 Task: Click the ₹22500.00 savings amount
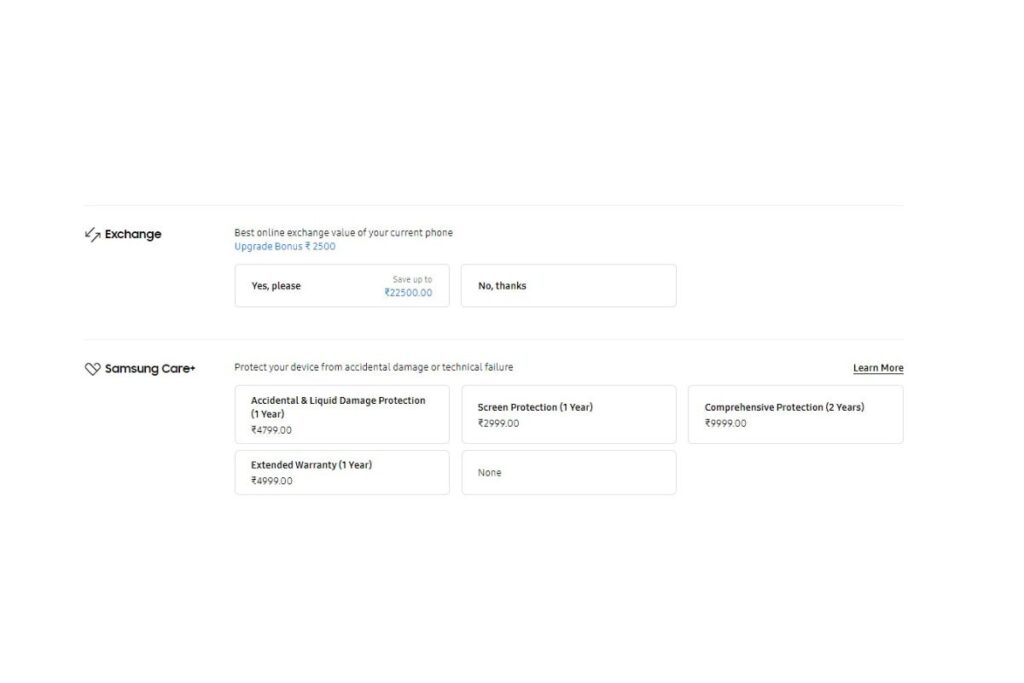point(408,293)
